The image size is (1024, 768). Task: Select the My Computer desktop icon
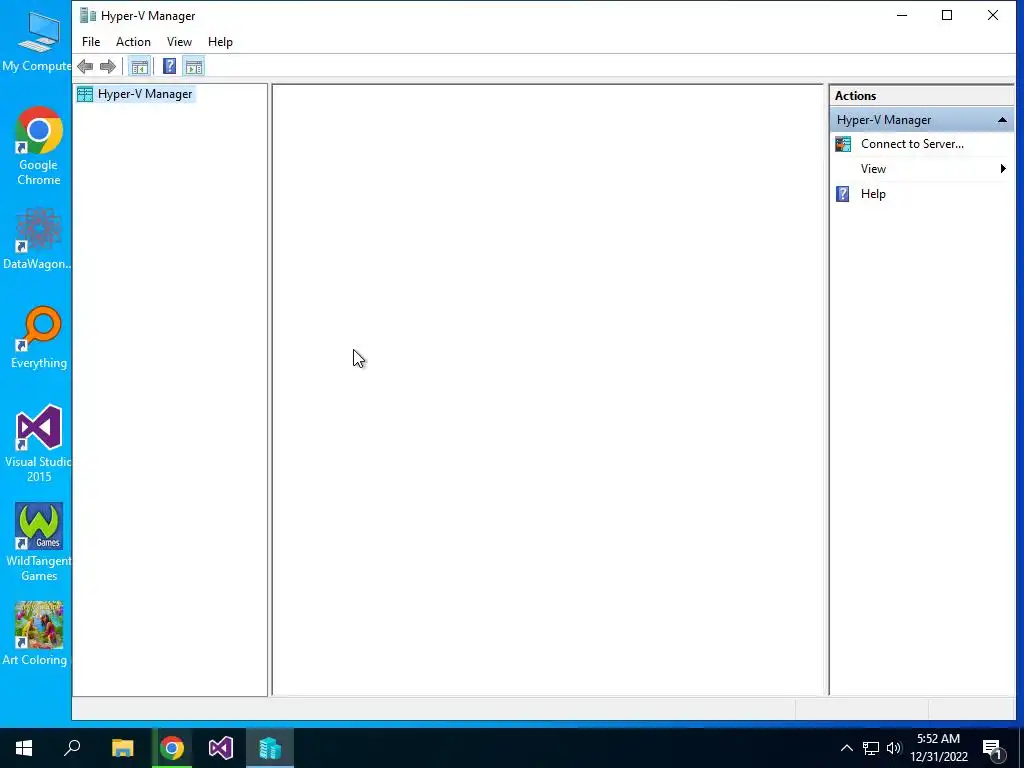(37, 40)
